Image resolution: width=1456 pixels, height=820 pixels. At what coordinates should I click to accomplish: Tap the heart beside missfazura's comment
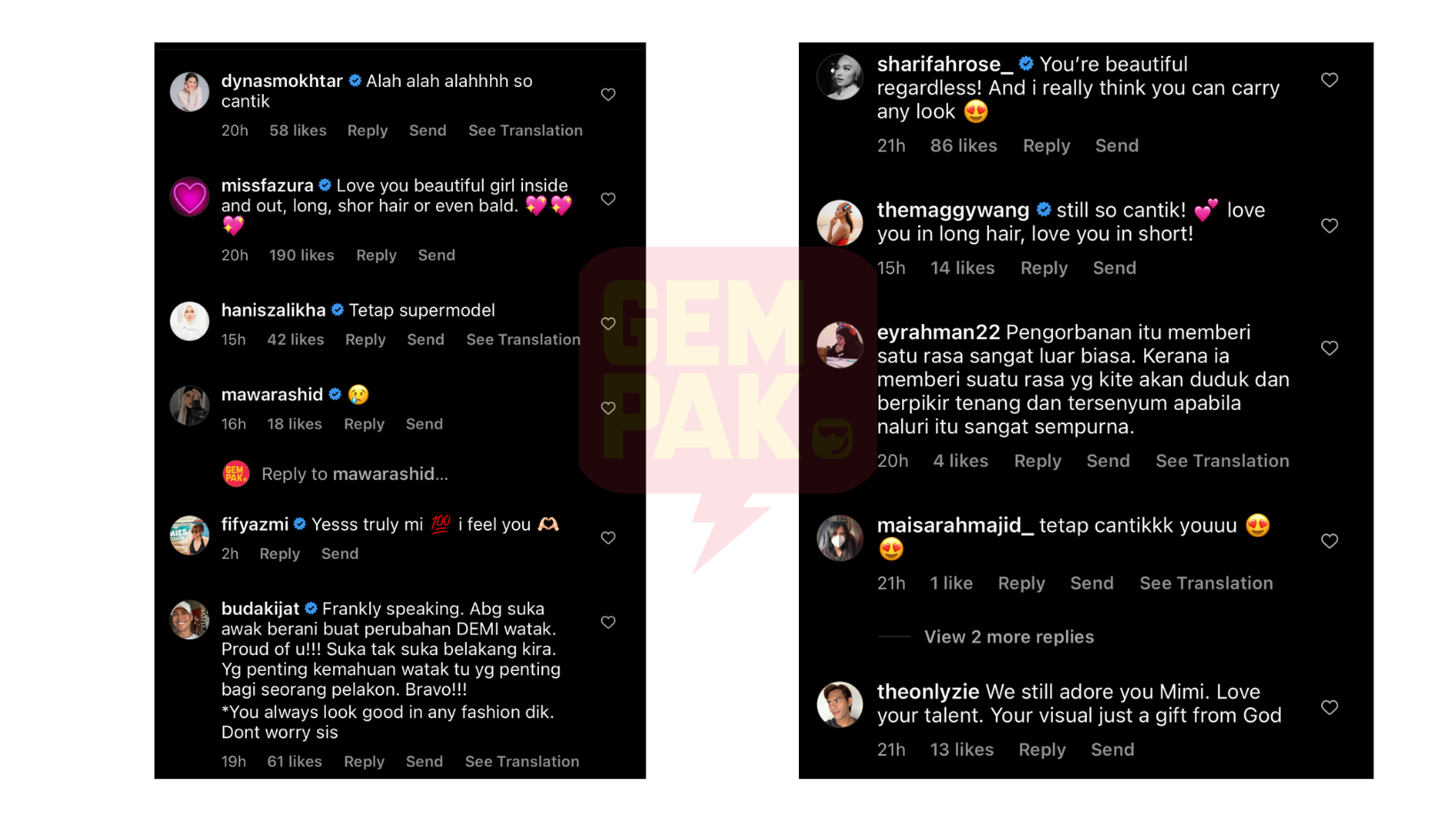click(x=608, y=199)
